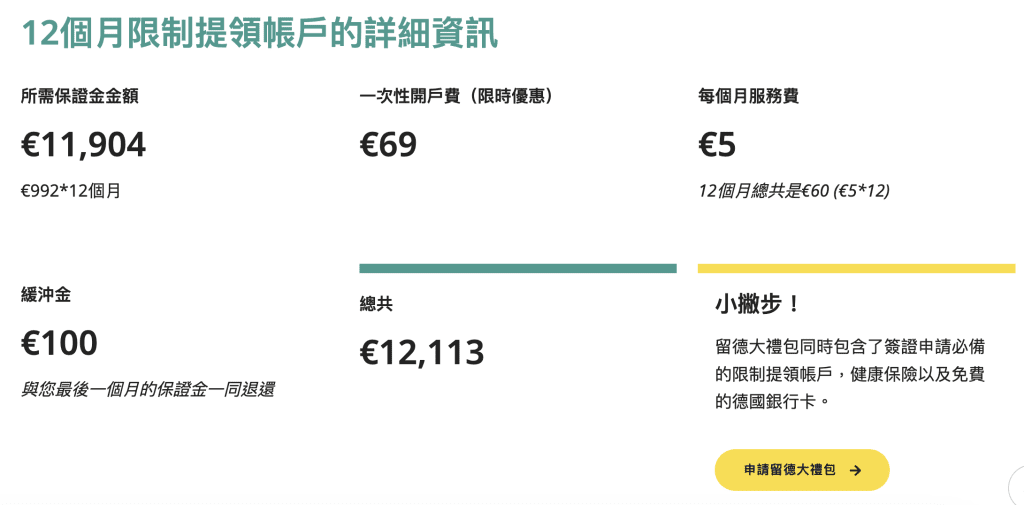Click the 小撇步！ tip heading

click(x=757, y=304)
